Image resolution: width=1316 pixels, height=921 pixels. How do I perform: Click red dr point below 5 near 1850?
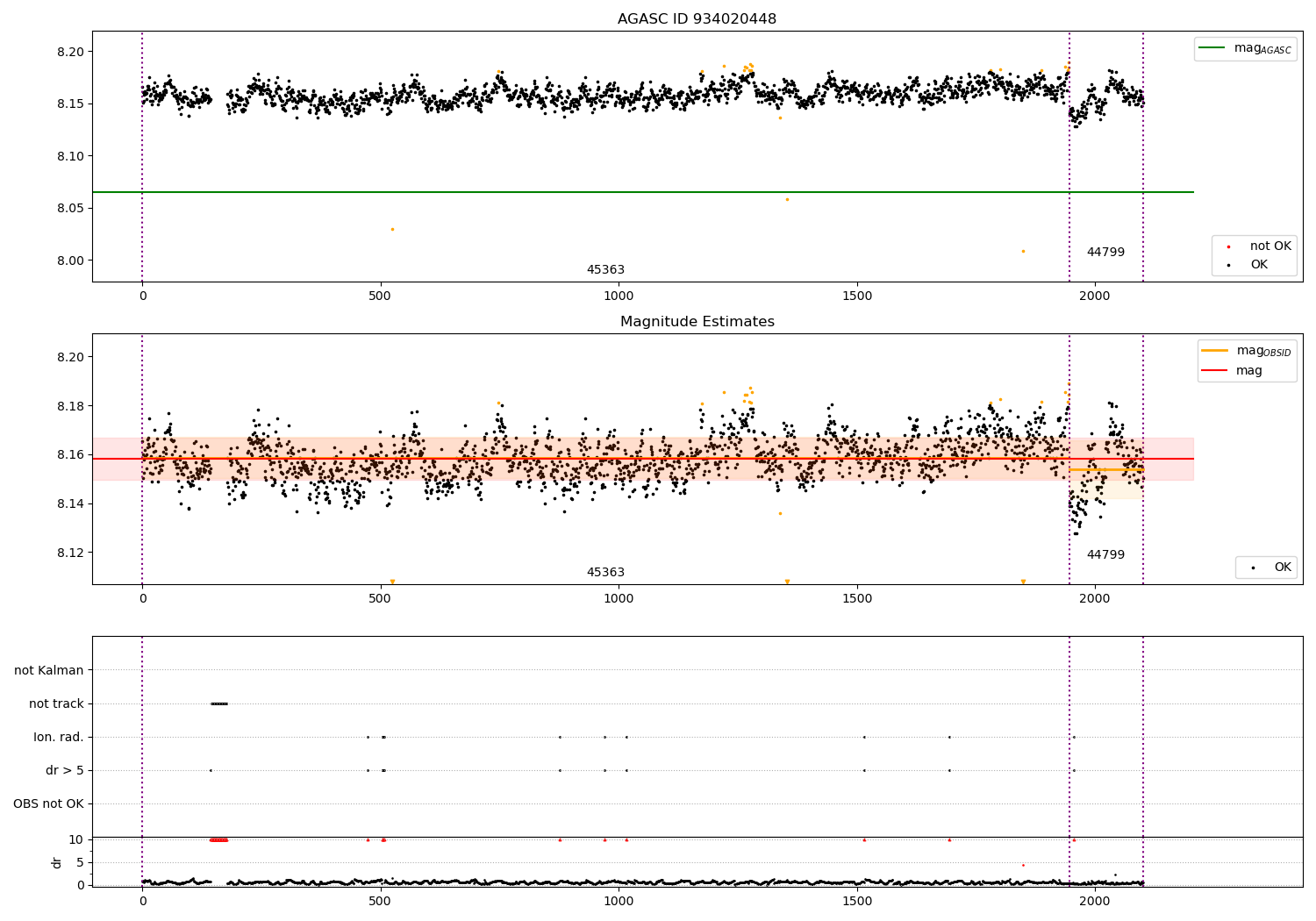(1023, 865)
